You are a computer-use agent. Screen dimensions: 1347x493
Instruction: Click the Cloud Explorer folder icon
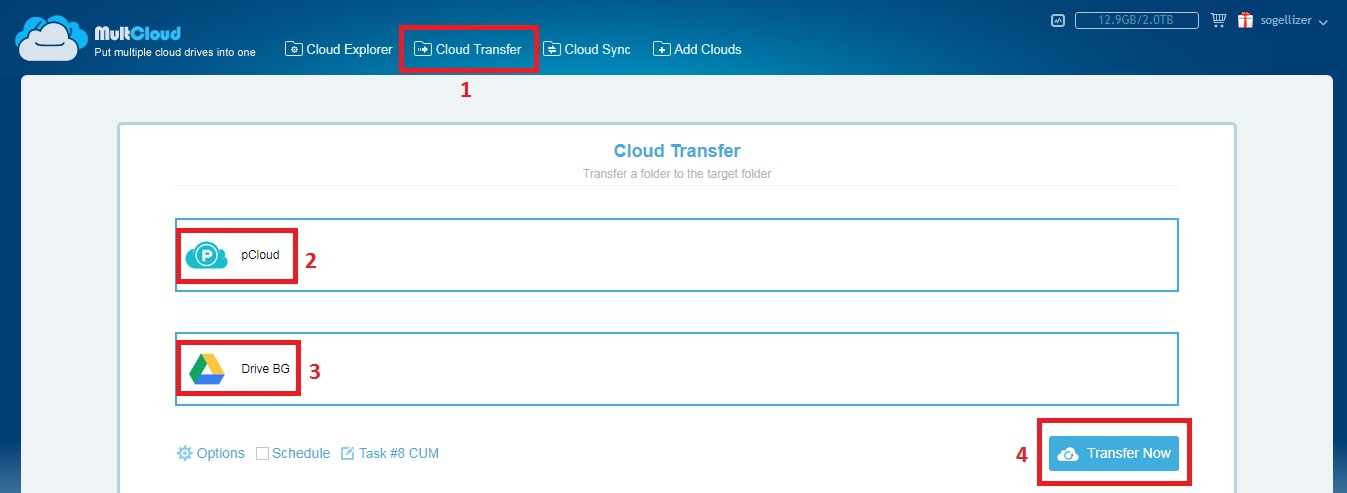tap(294, 49)
